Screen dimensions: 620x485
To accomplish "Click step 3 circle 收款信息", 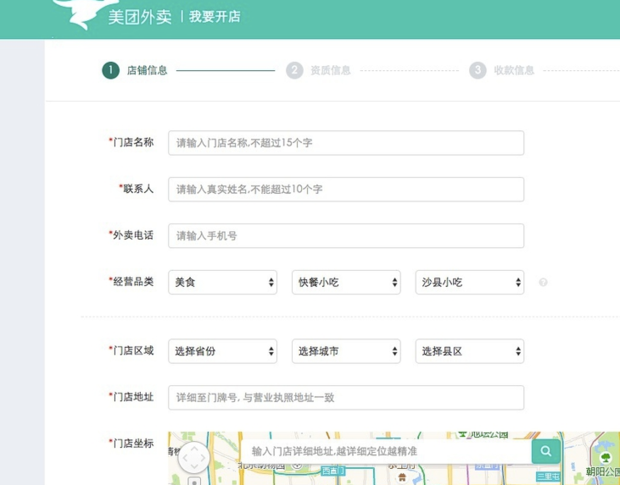I will [x=478, y=70].
